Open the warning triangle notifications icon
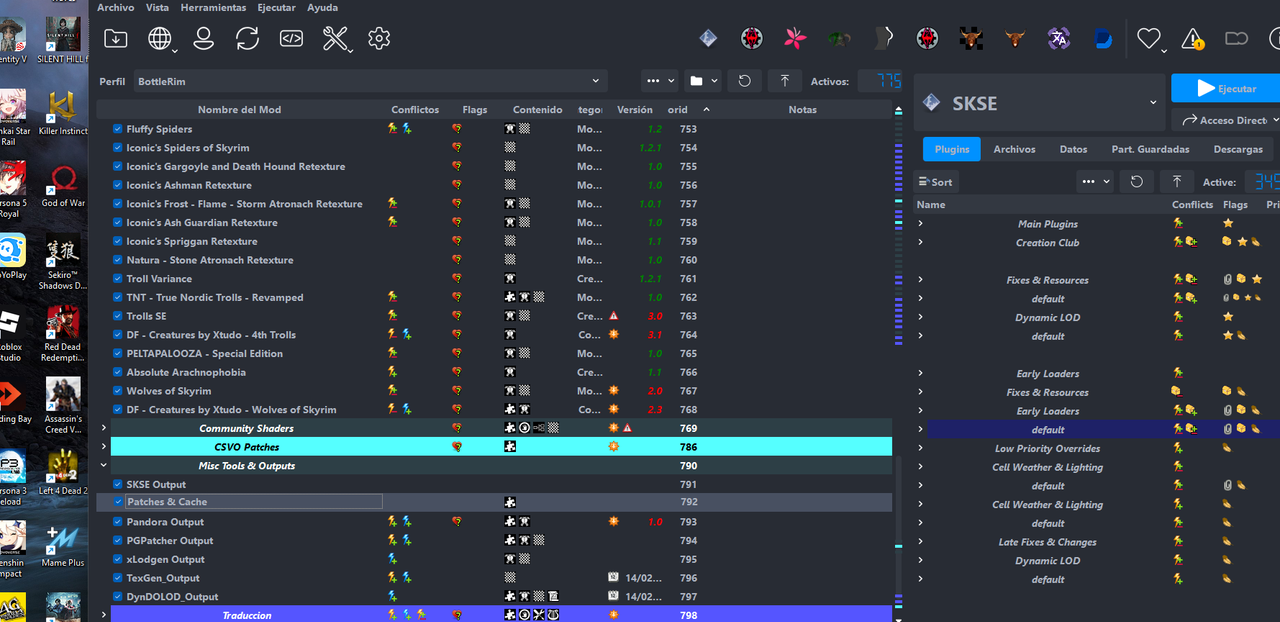Viewport: 1280px width, 622px height. [1192, 39]
